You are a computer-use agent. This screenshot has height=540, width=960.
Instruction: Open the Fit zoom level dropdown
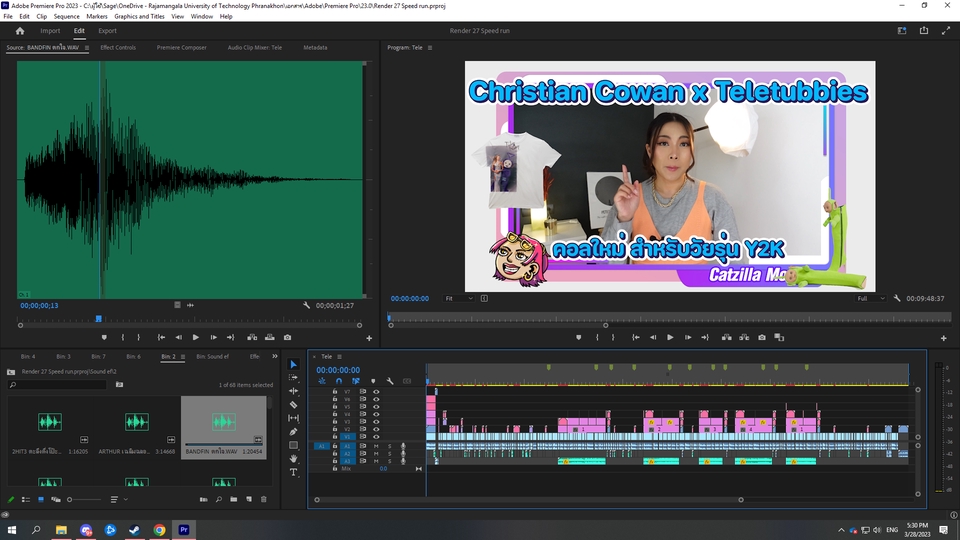point(459,298)
